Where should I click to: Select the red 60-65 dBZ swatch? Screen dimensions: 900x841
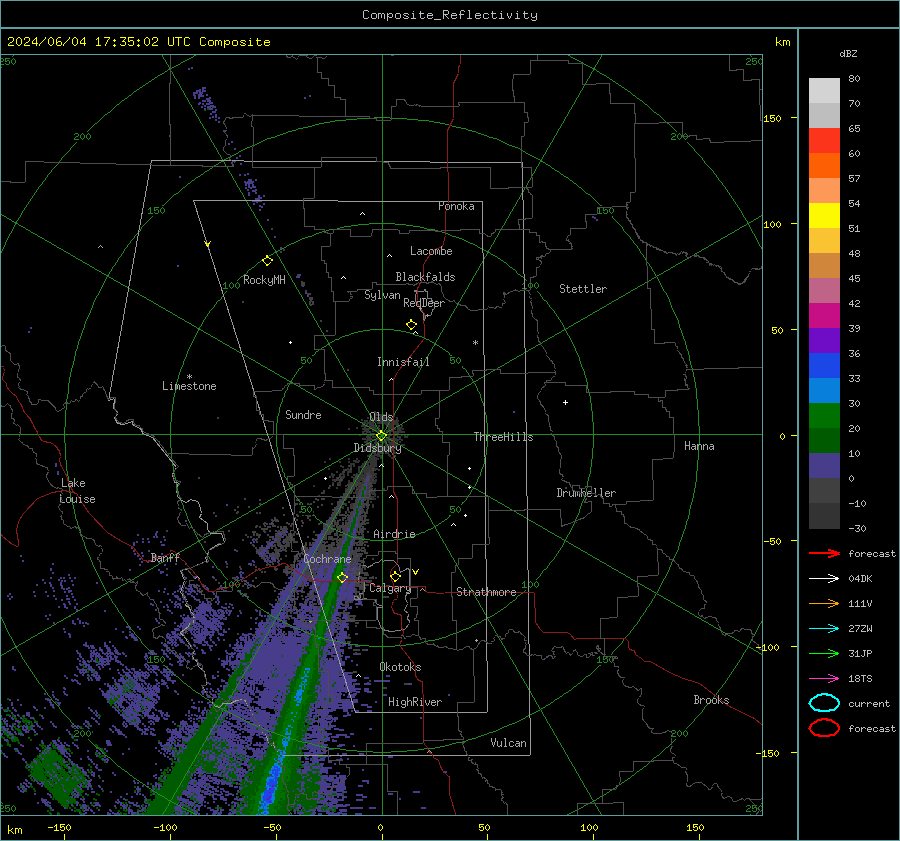pyautogui.click(x=824, y=140)
